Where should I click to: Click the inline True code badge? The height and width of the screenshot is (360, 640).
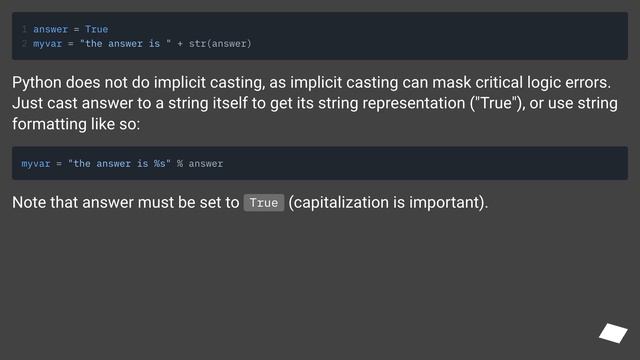pyautogui.click(x=264, y=203)
